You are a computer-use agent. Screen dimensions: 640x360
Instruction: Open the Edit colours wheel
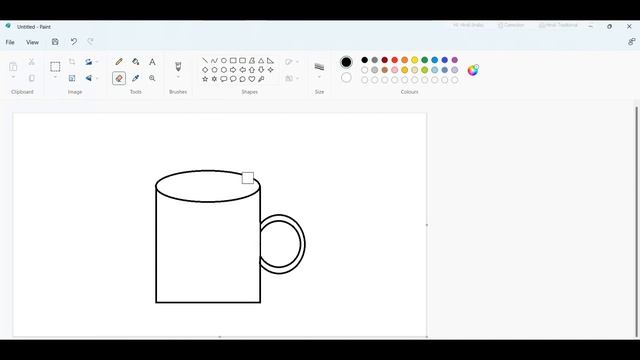[x=473, y=70]
